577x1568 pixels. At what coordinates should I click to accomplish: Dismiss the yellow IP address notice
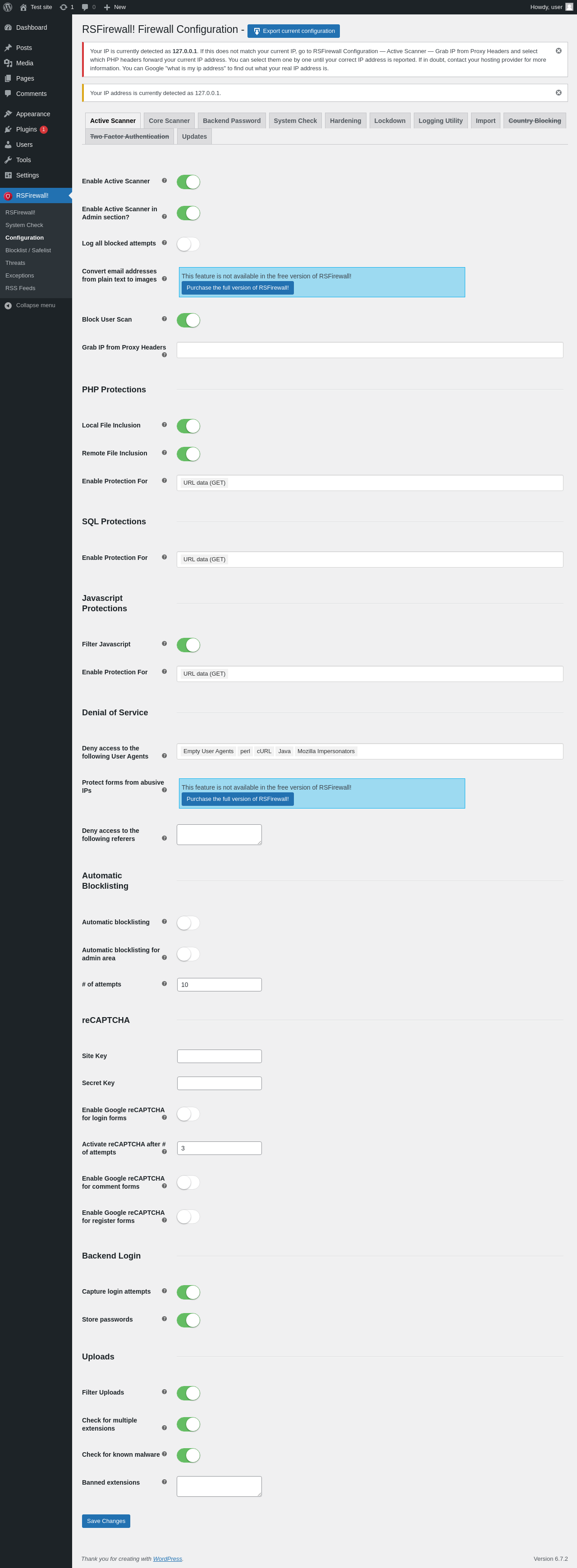[558, 92]
